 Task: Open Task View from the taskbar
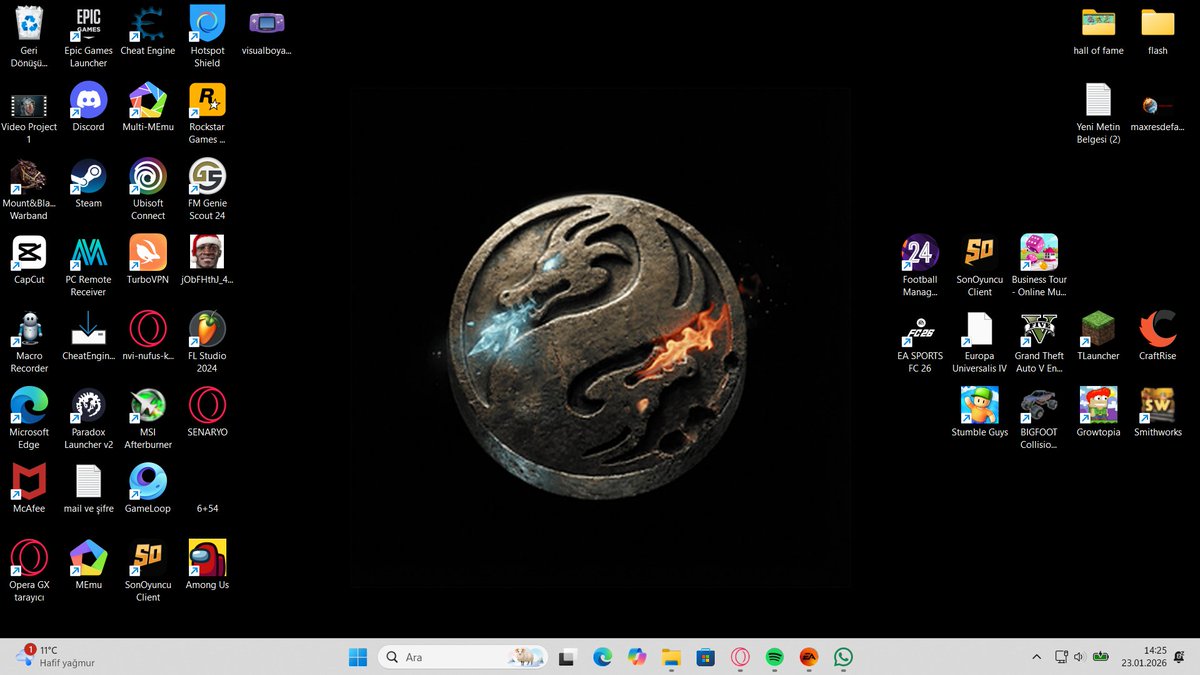[568, 657]
